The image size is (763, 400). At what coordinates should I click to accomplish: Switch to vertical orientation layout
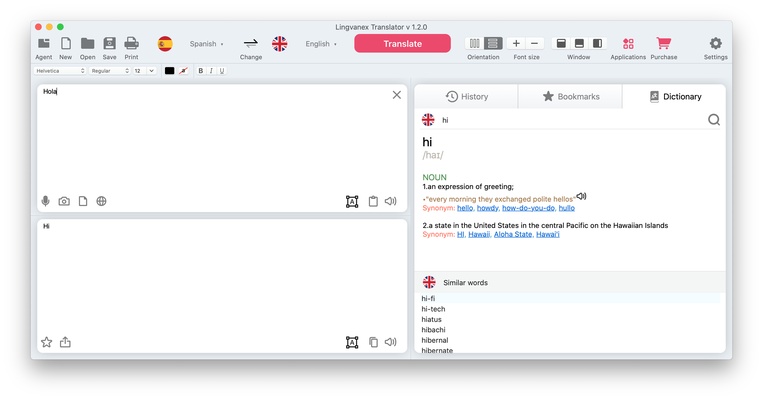(474, 43)
